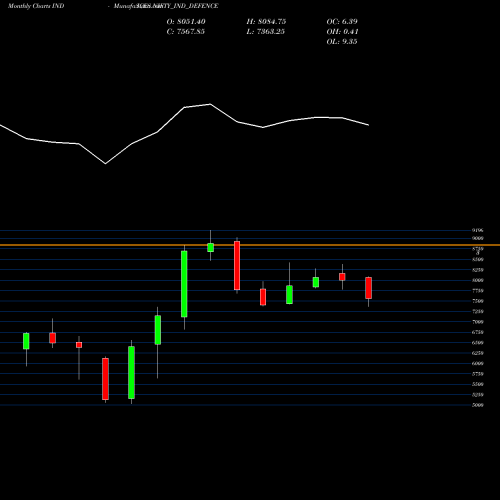500x500 pixels.
Task: Click the 9196 price axis label
Action: pyautogui.click(x=478, y=230)
